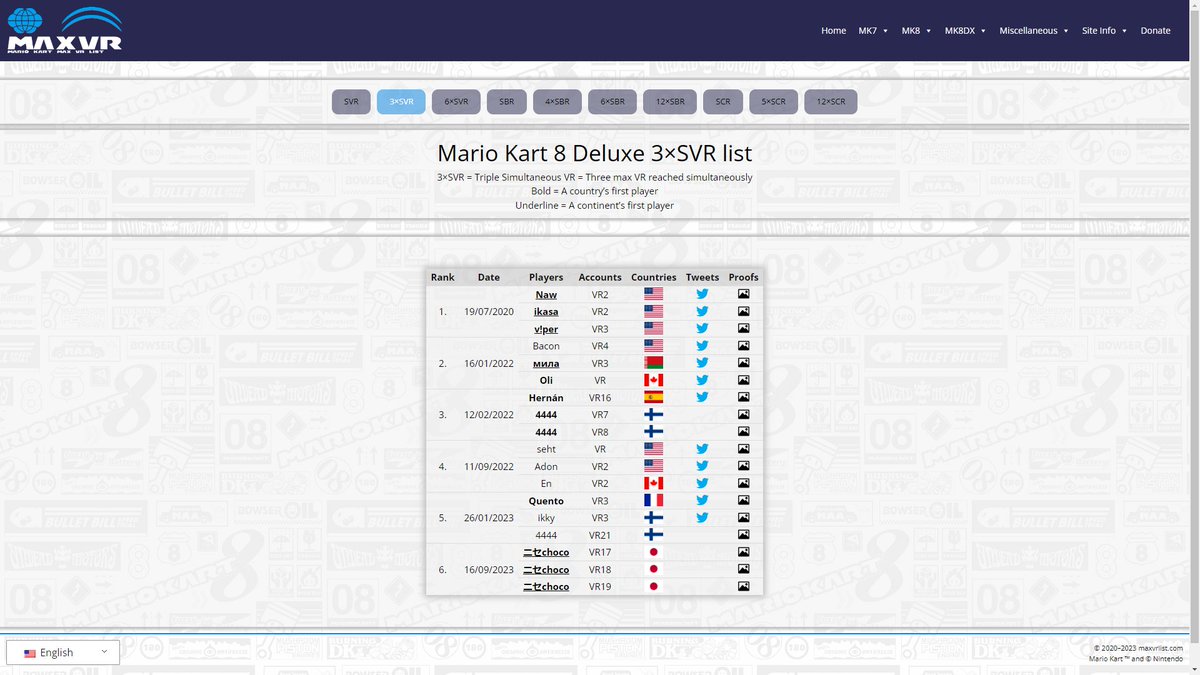1200x675 pixels.
Task: Click the Belarus flag in мила's row
Action: click(653, 363)
